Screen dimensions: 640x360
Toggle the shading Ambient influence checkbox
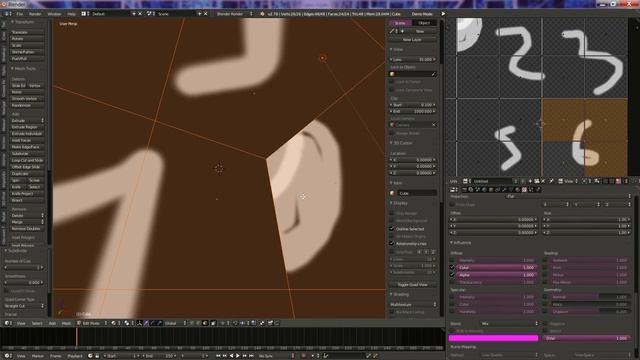[x=545, y=260]
